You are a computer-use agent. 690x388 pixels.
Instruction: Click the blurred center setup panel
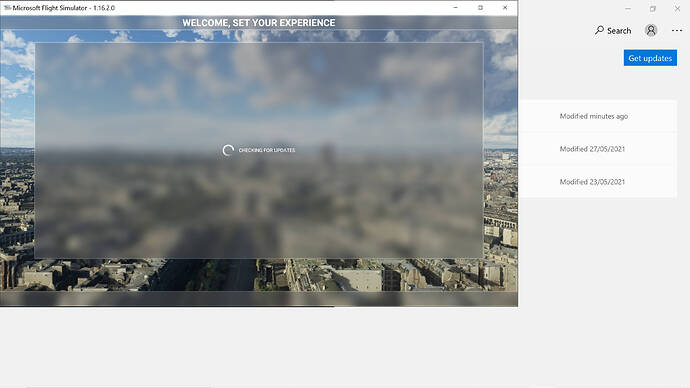click(x=259, y=150)
